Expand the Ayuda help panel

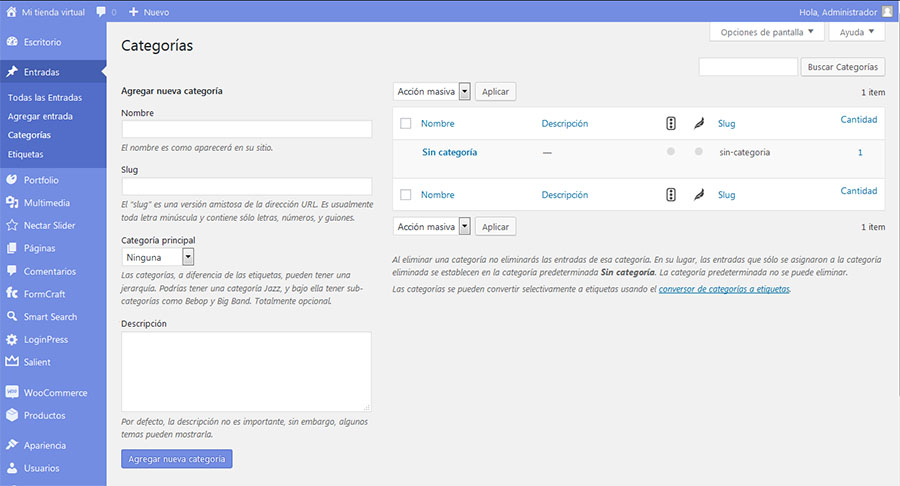pos(856,32)
